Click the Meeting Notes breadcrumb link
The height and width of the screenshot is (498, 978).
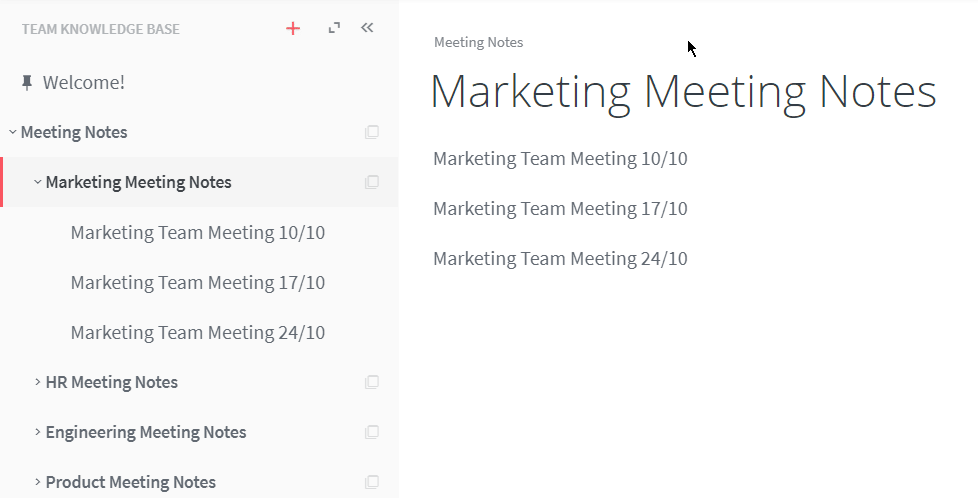(478, 42)
